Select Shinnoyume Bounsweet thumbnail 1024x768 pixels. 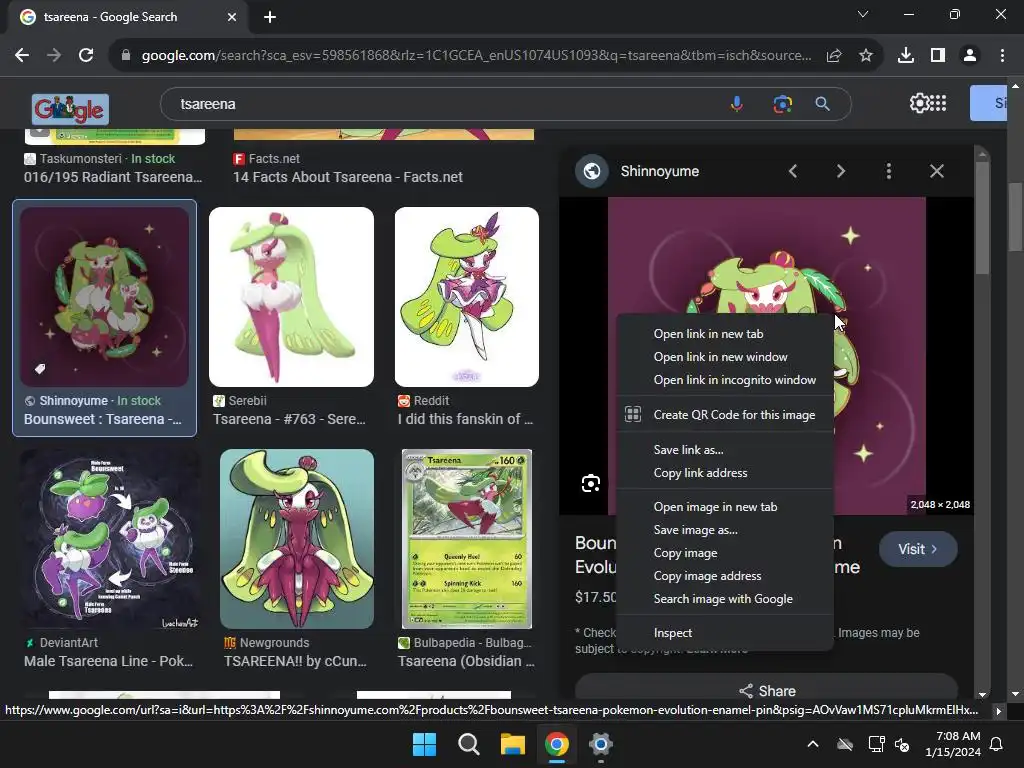[x=104, y=296]
